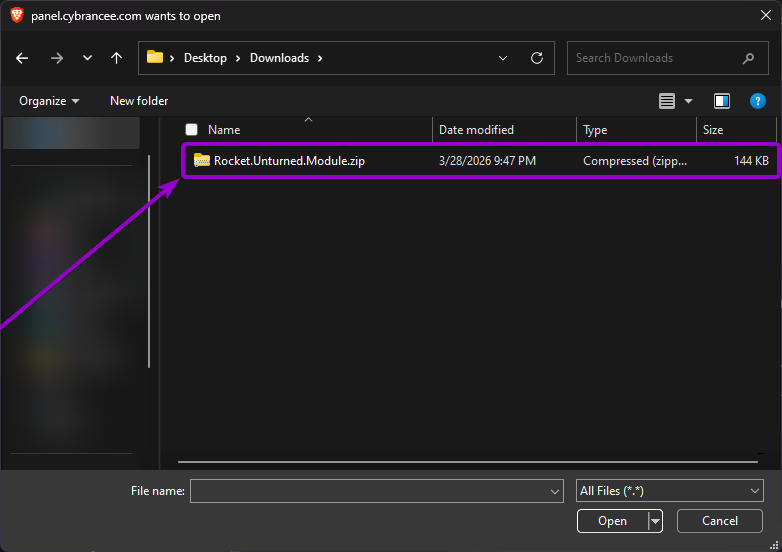Click the Search Downloads field
Image resolution: width=782 pixels, height=552 pixels.
click(x=667, y=58)
